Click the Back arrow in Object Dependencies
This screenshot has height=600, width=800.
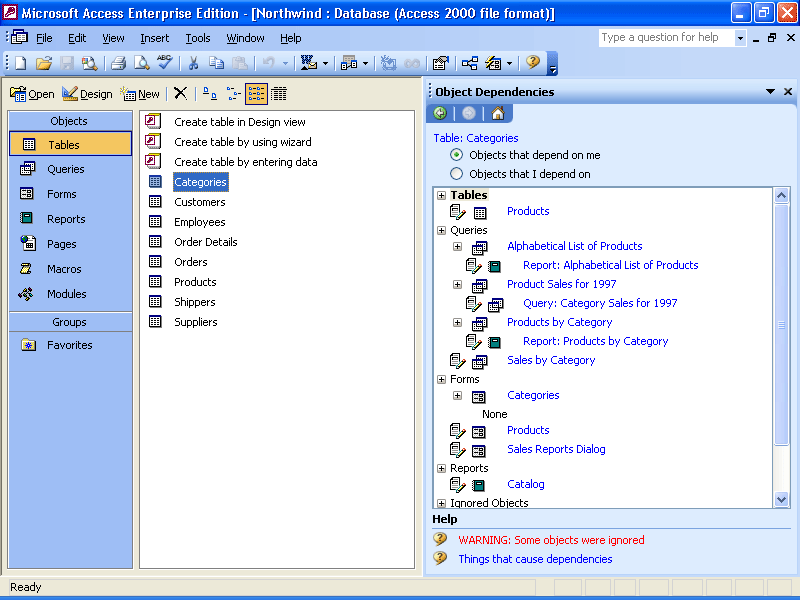tap(440, 113)
